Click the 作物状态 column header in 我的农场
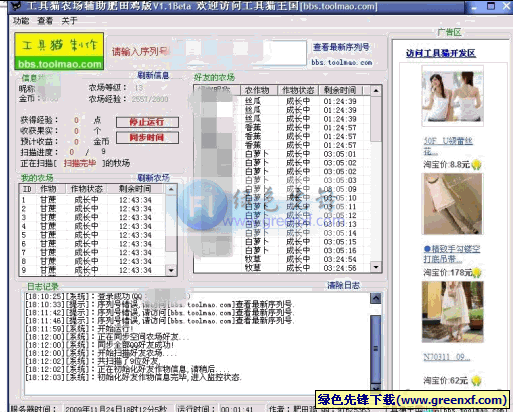This screenshot has width=513, height=412. click(x=87, y=189)
